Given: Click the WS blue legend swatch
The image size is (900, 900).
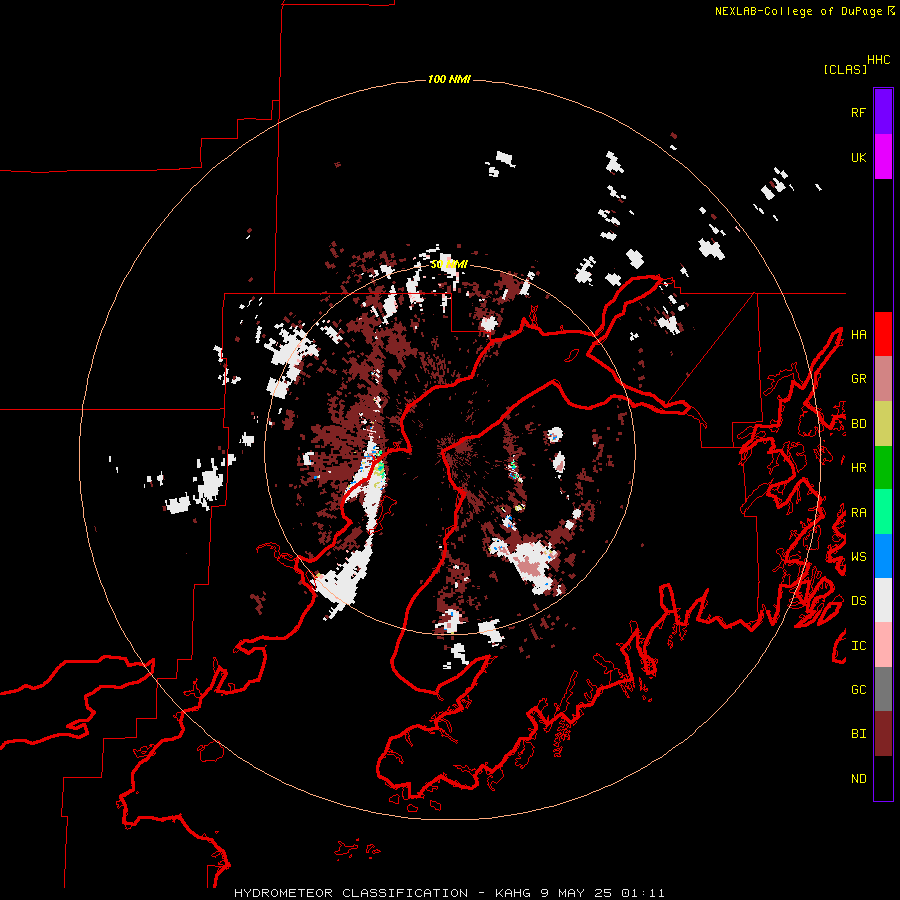Looking at the screenshot, I should (x=883, y=556).
